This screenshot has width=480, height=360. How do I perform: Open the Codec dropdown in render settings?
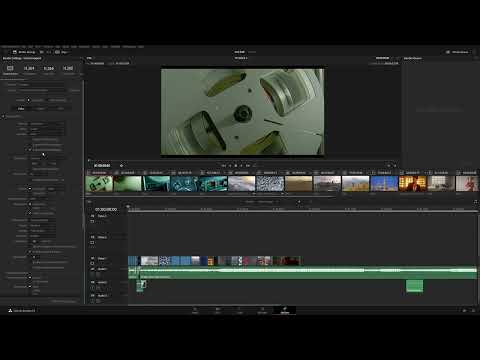(x=47, y=129)
